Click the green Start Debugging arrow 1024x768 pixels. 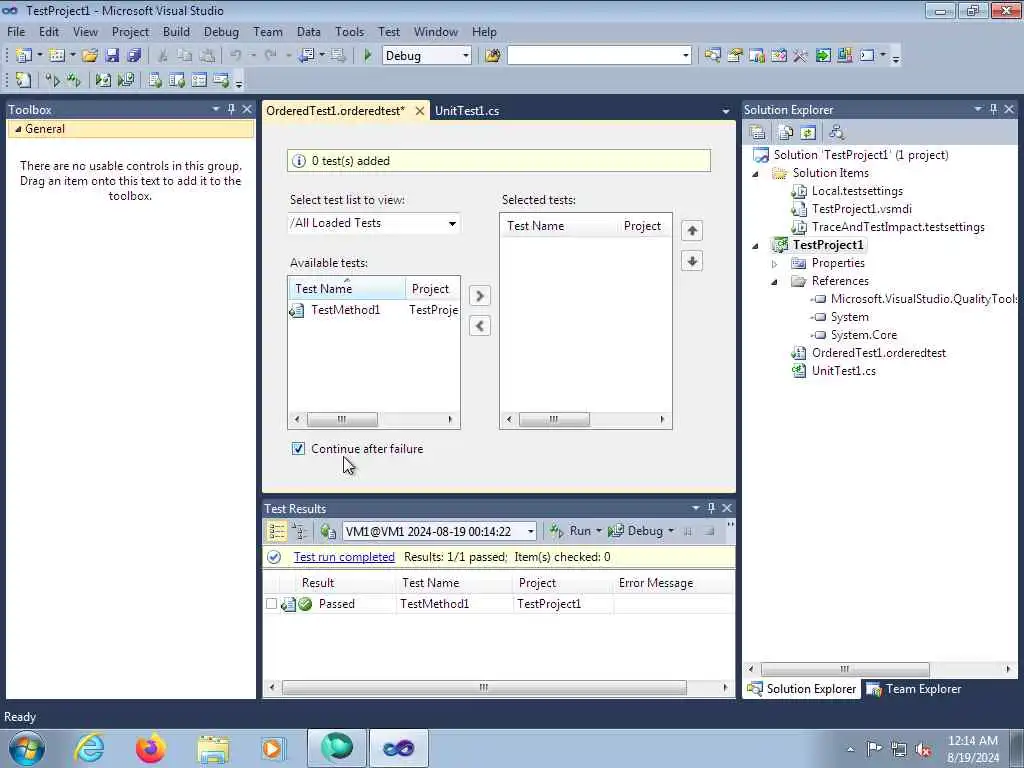coord(368,56)
